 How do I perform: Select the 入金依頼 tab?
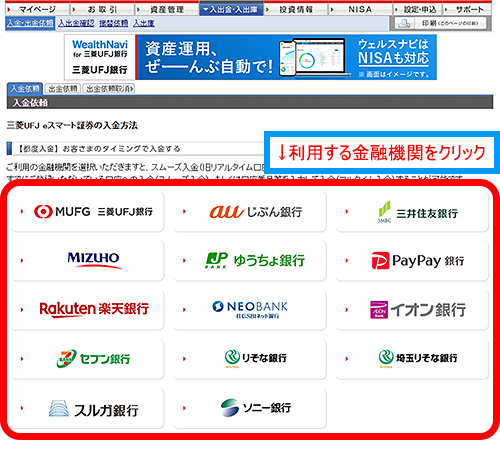[25, 89]
